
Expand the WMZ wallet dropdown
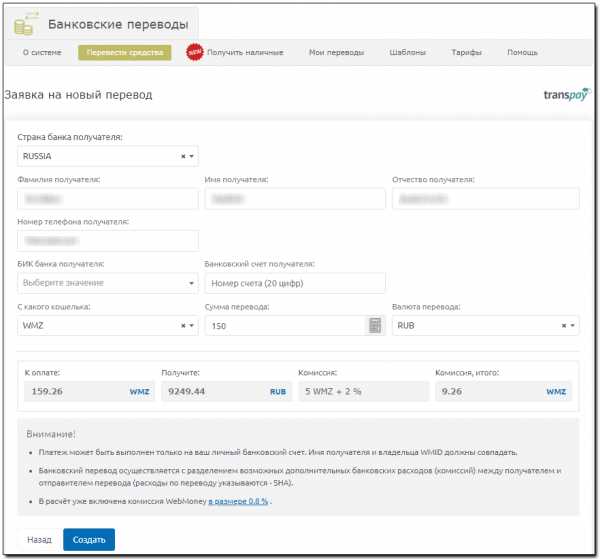[x=192, y=326]
